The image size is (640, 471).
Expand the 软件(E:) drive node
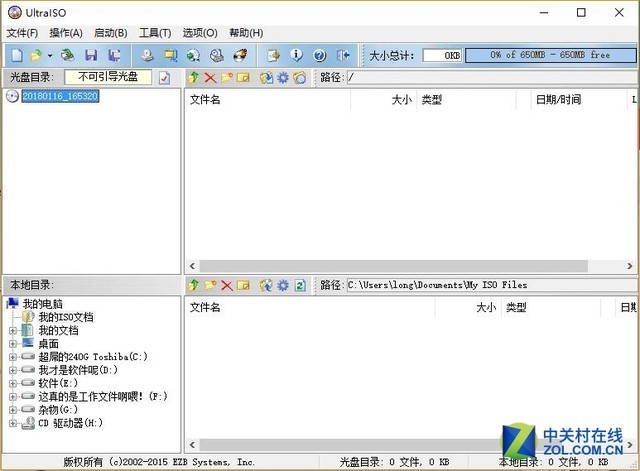click(x=13, y=384)
